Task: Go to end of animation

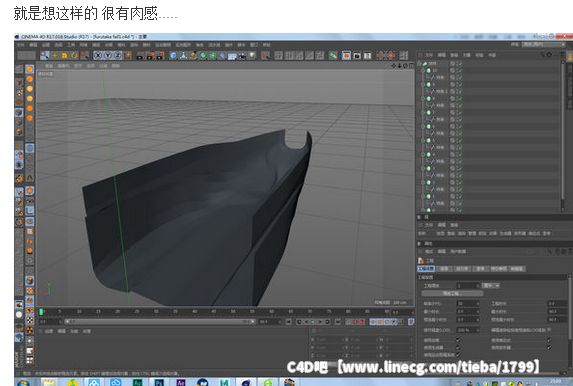Action: [x=338, y=322]
